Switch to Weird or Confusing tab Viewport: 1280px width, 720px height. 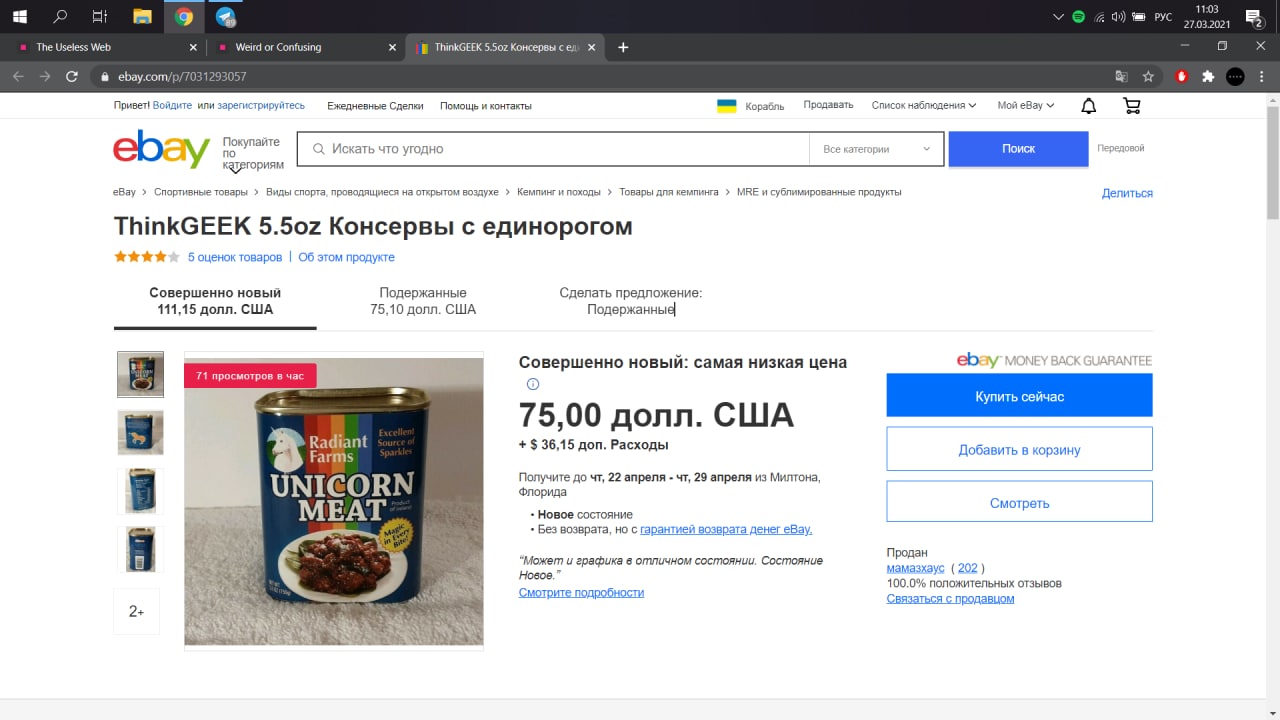(x=305, y=47)
